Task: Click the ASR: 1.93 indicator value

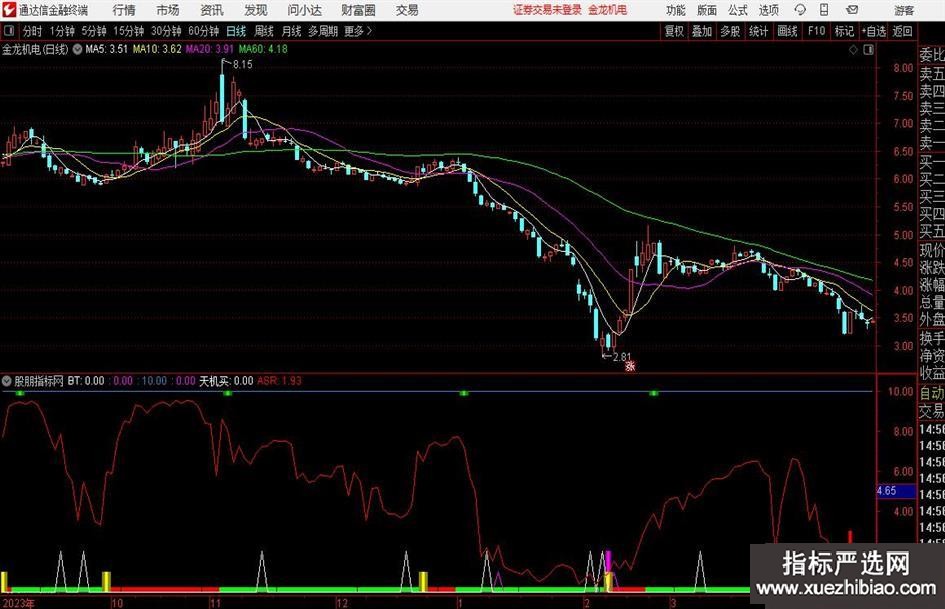Action: [279, 380]
